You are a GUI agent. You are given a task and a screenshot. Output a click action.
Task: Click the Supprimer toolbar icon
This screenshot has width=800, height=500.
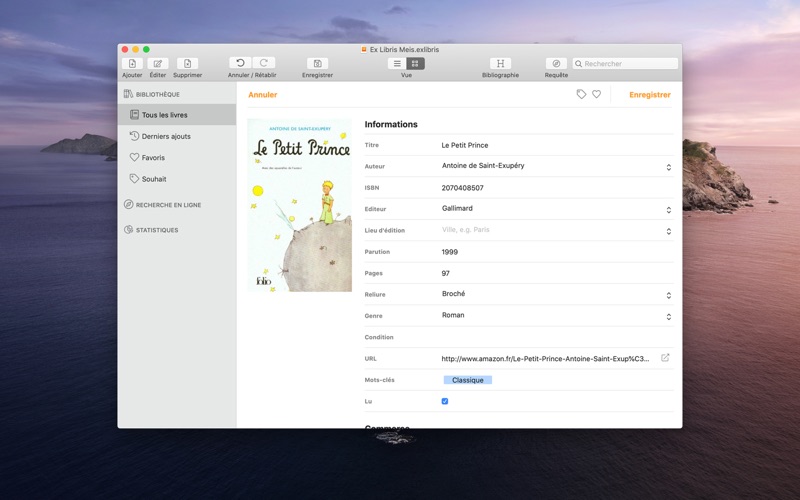pyautogui.click(x=187, y=63)
